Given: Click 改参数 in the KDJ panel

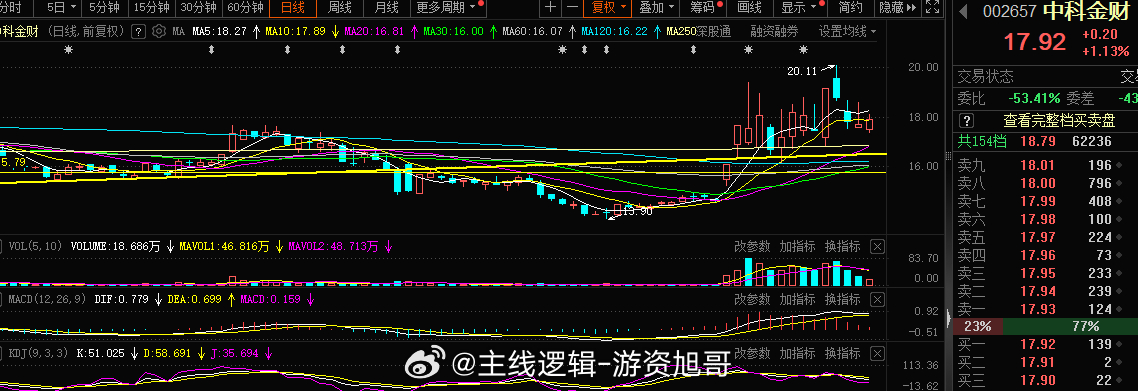Looking at the screenshot, I should [x=751, y=354].
